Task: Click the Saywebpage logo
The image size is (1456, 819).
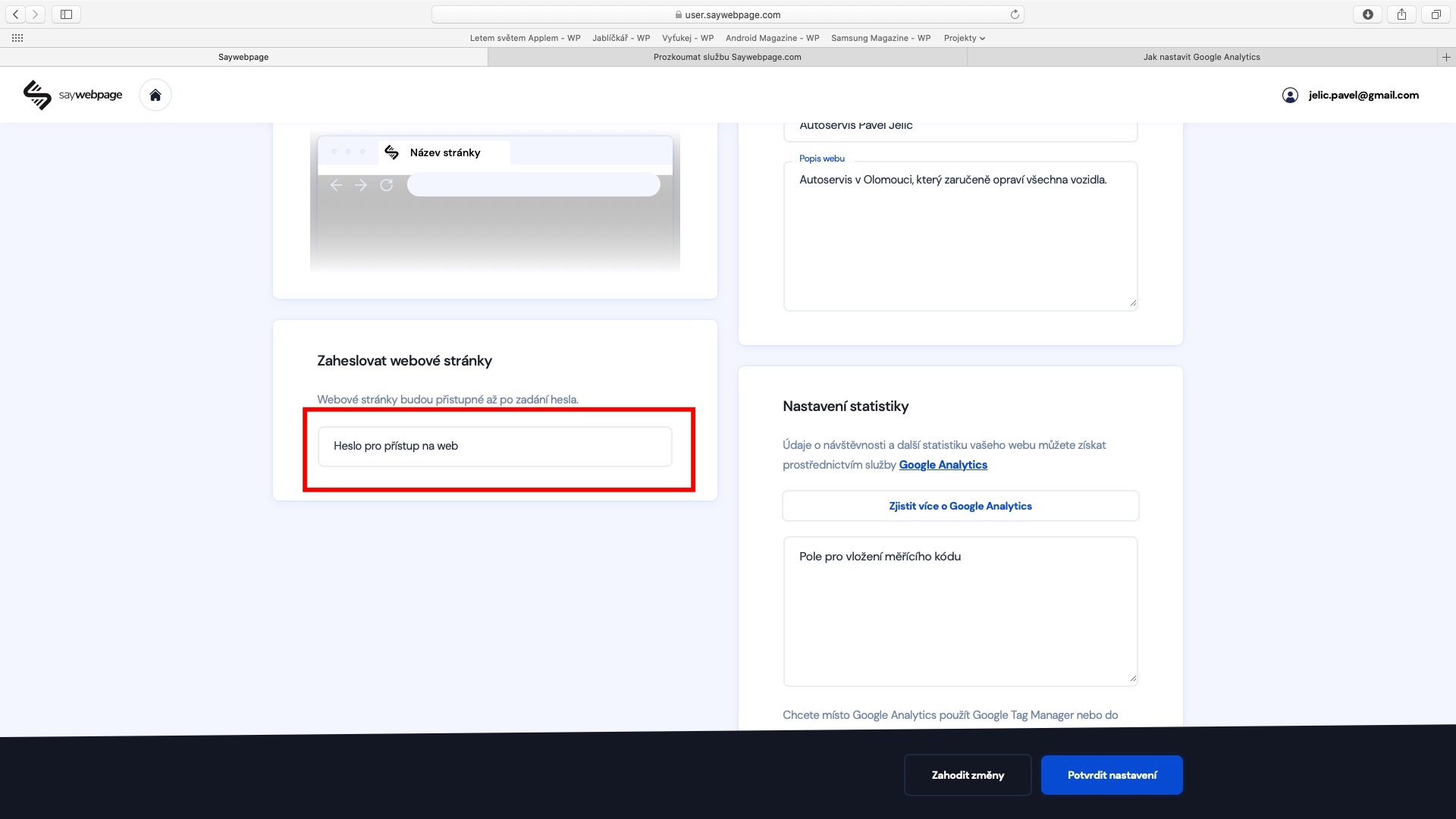Action: pos(73,95)
